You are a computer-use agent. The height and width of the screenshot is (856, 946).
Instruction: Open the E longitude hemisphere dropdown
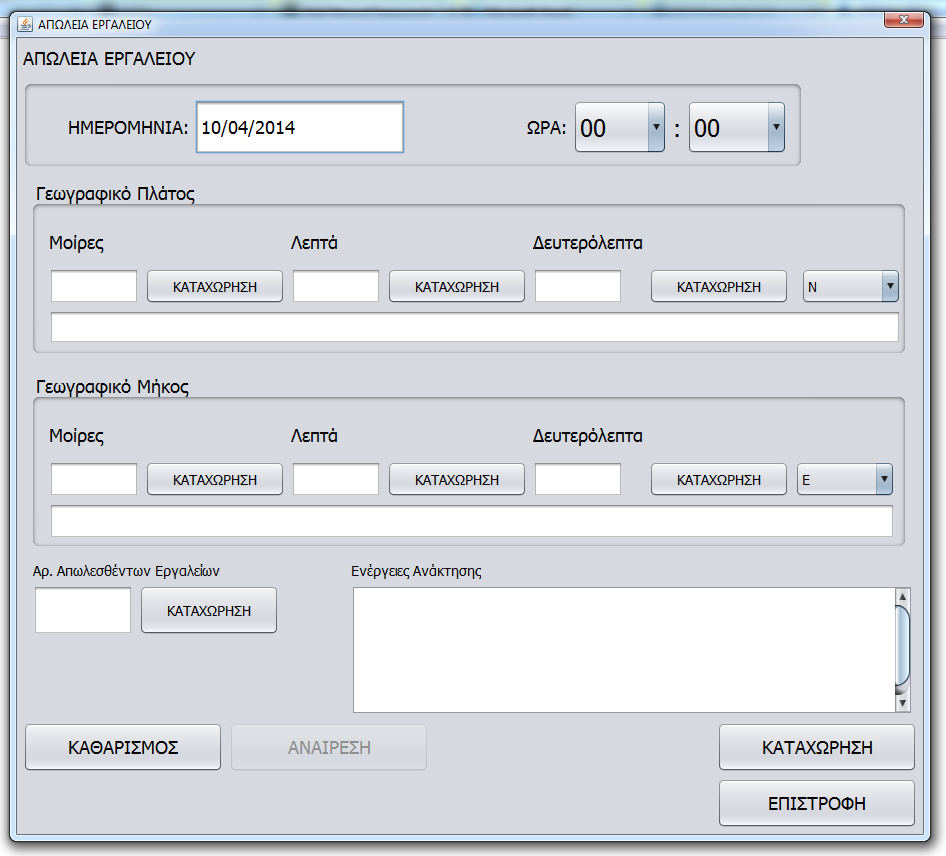click(845, 480)
